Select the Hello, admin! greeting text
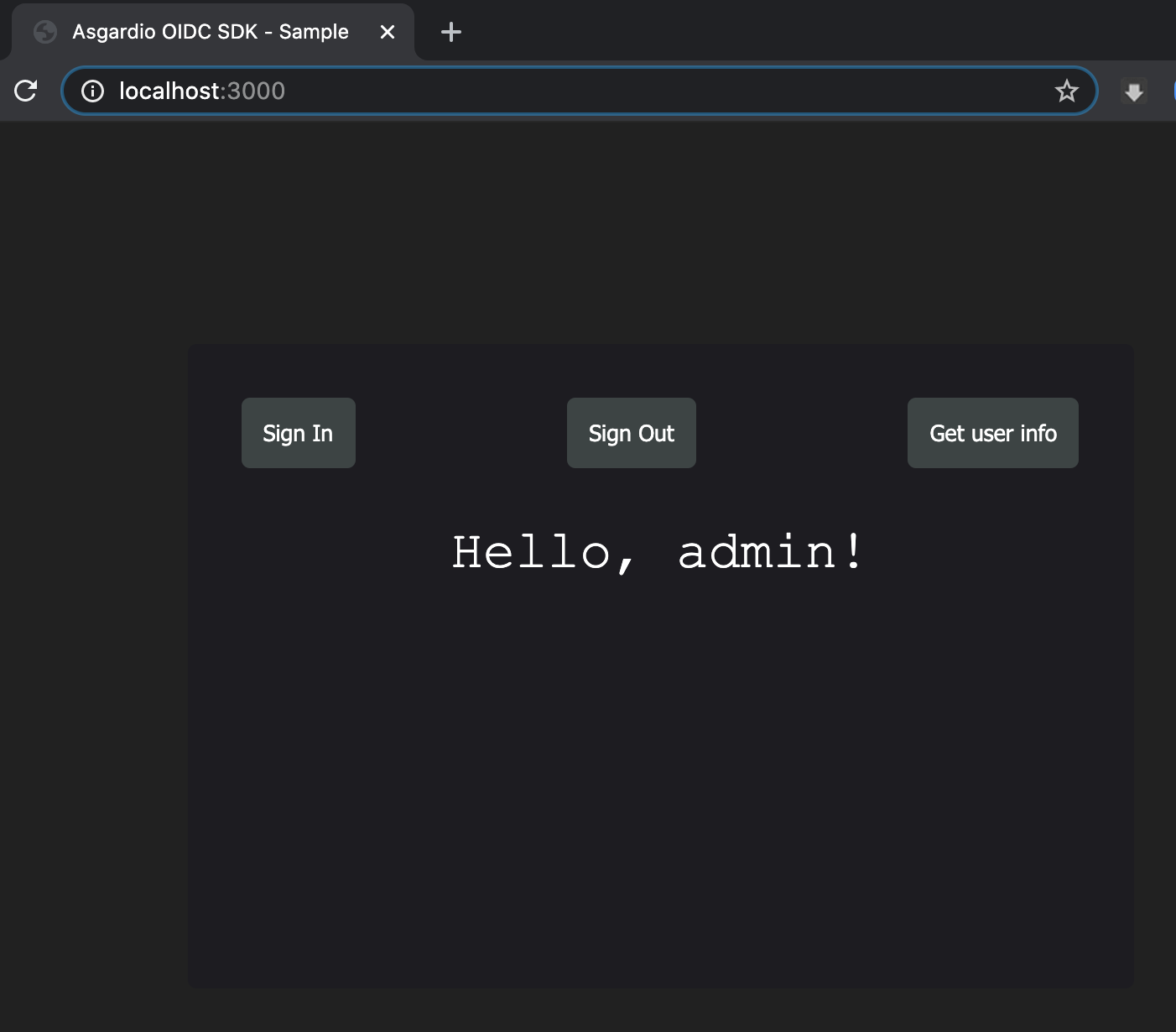 click(x=656, y=551)
